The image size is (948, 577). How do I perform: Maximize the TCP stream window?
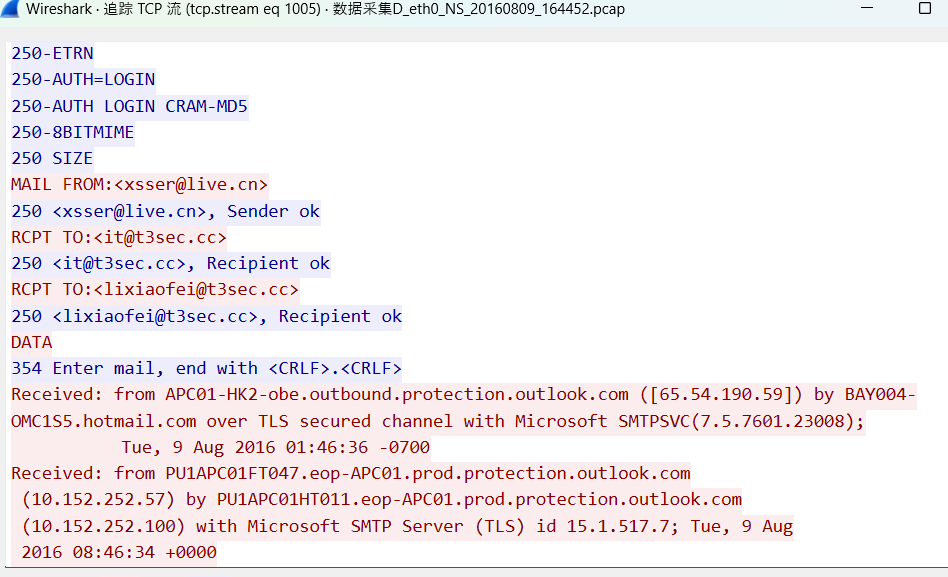tap(924, 8)
